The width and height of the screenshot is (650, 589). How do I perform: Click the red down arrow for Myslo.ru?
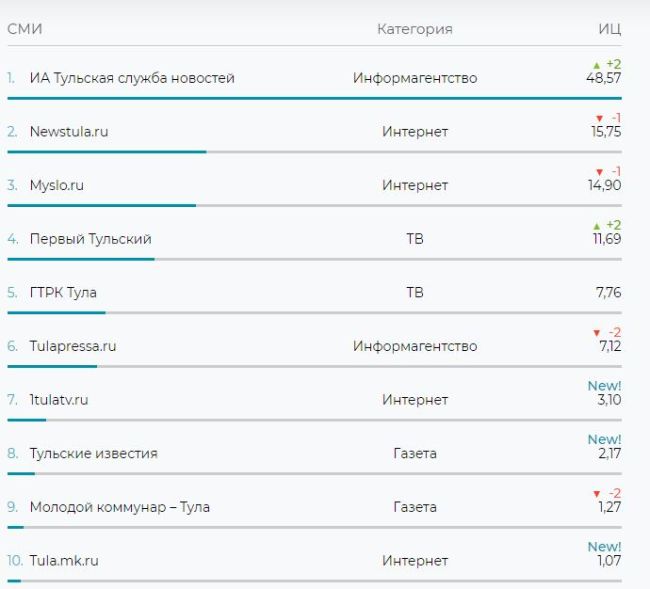pyautogui.click(x=599, y=172)
